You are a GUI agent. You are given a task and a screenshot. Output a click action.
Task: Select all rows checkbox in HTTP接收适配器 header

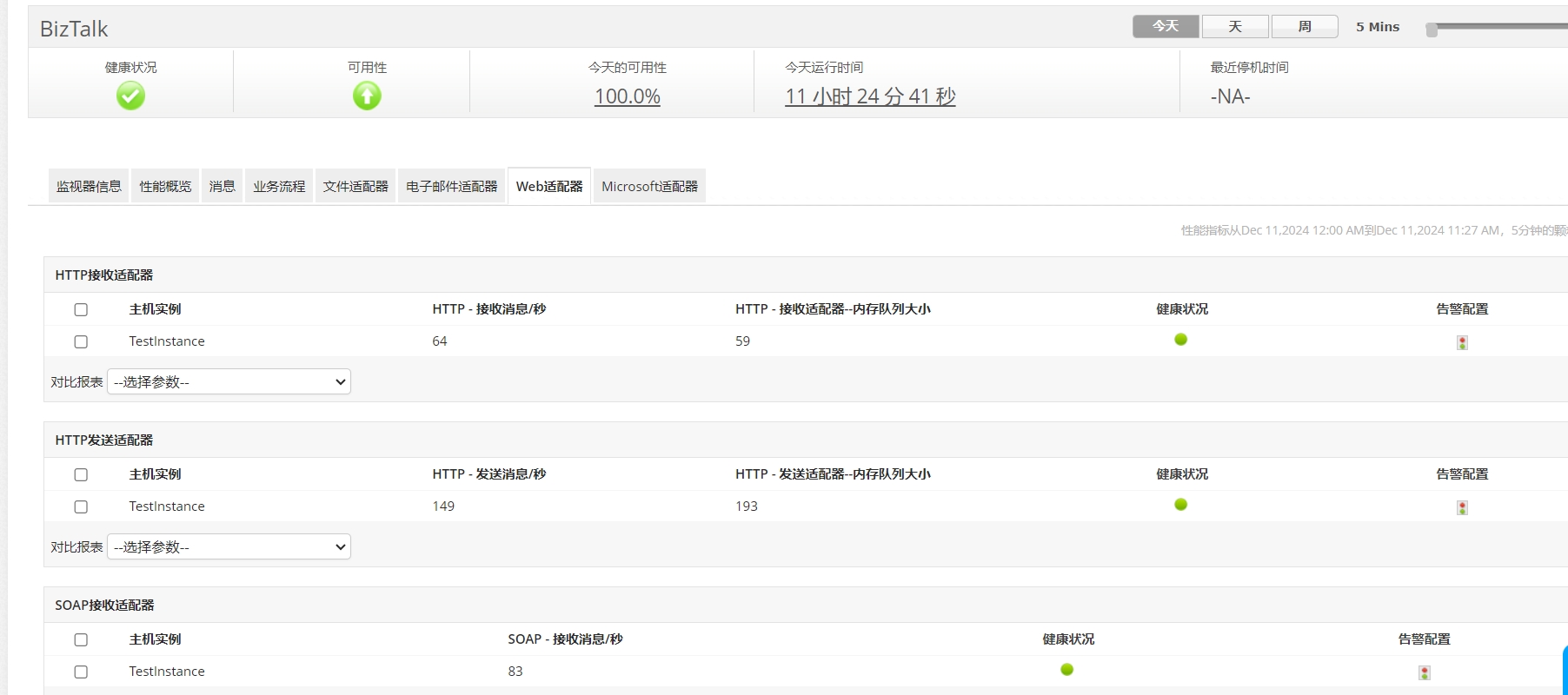81,309
